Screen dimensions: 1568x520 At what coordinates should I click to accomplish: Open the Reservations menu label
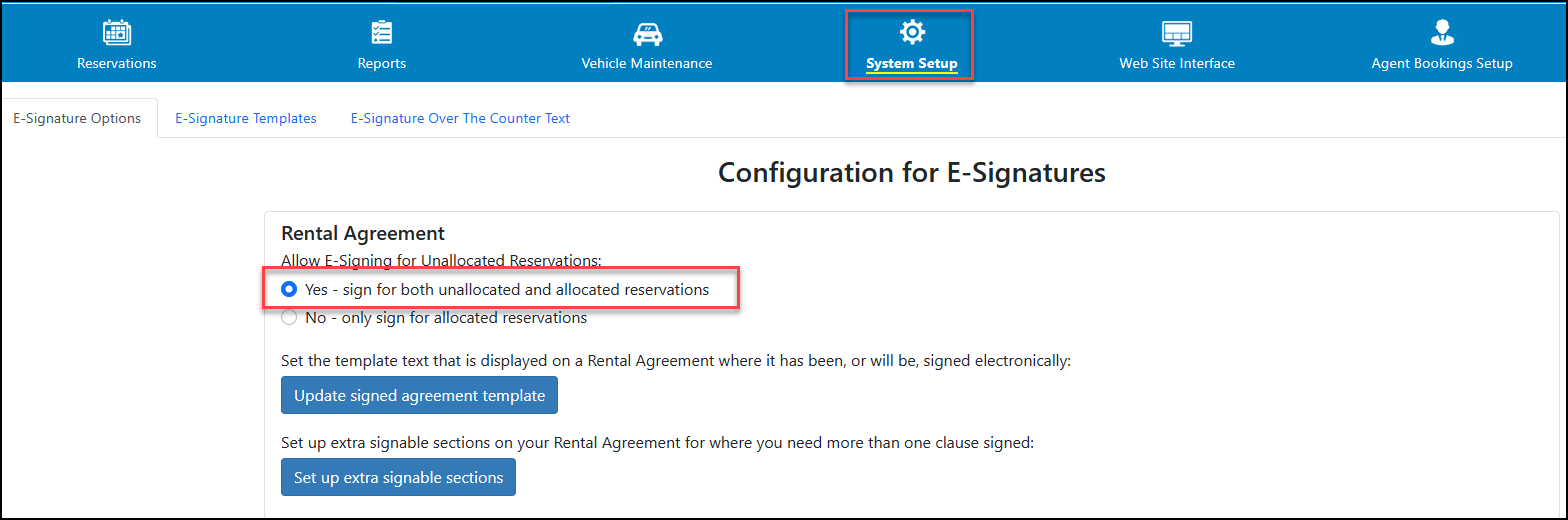point(117,63)
